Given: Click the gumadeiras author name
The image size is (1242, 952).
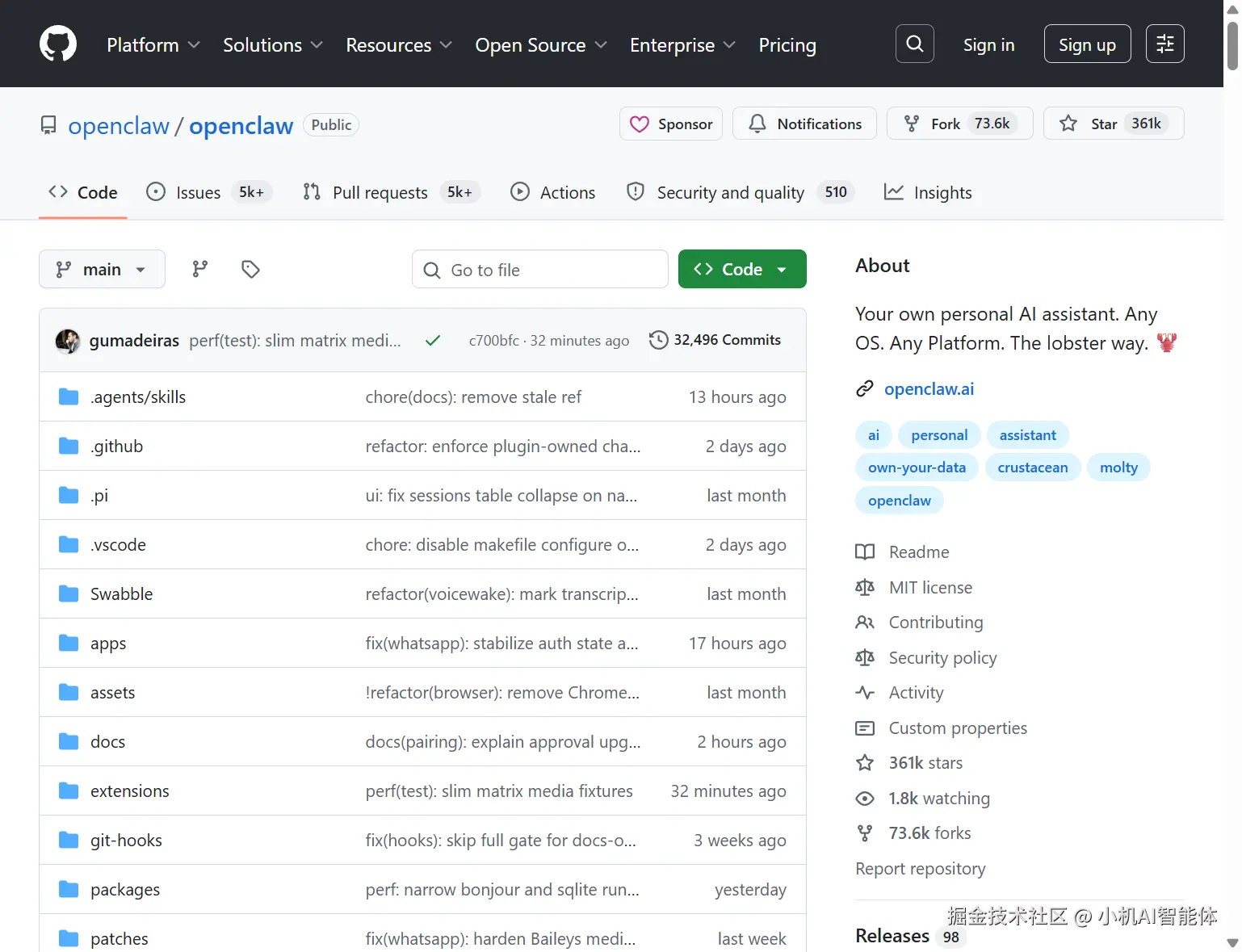Looking at the screenshot, I should tap(134, 341).
